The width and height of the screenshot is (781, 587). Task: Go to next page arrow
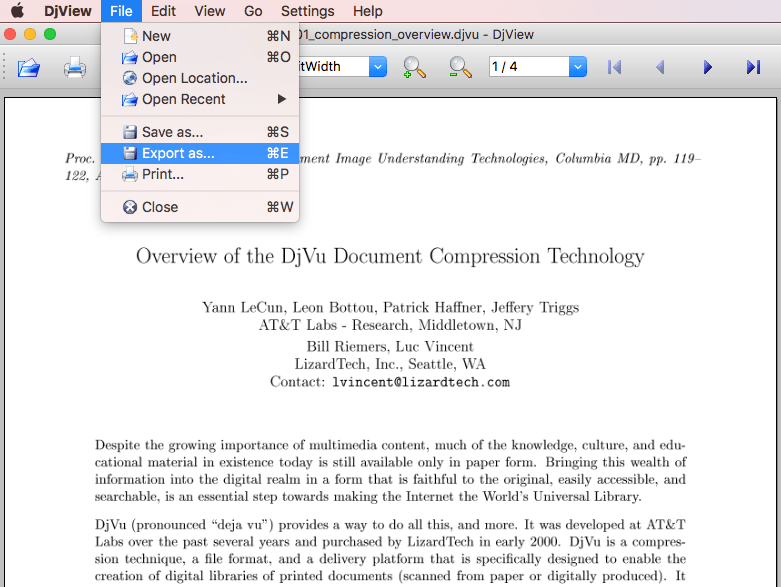tap(707, 67)
